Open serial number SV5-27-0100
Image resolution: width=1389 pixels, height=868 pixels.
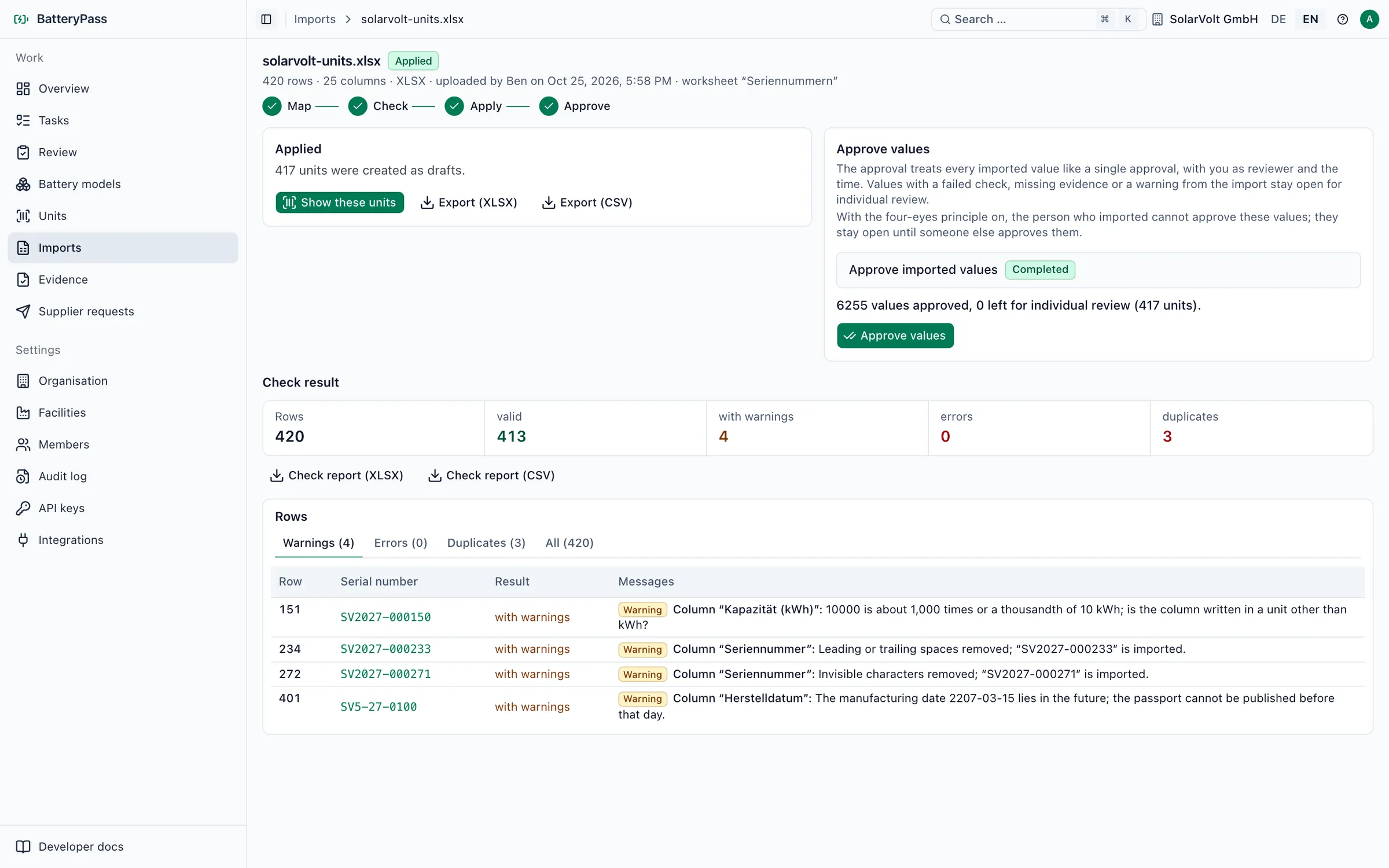[x=379, y=707]
